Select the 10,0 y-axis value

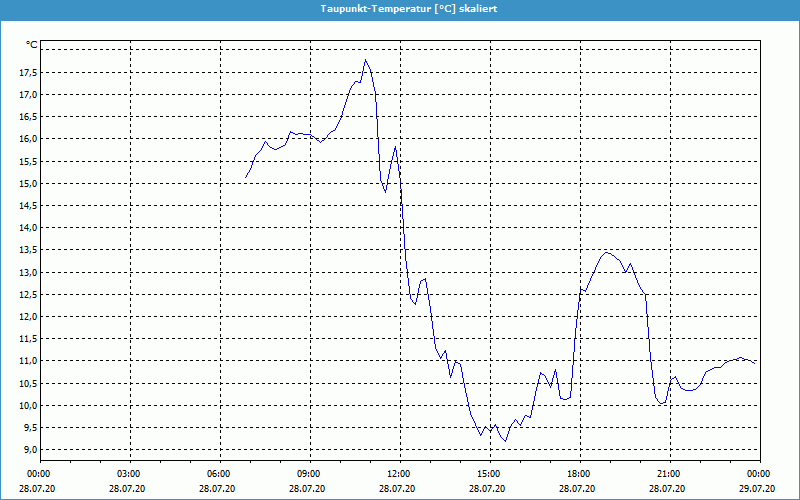[x=28, y=406]
